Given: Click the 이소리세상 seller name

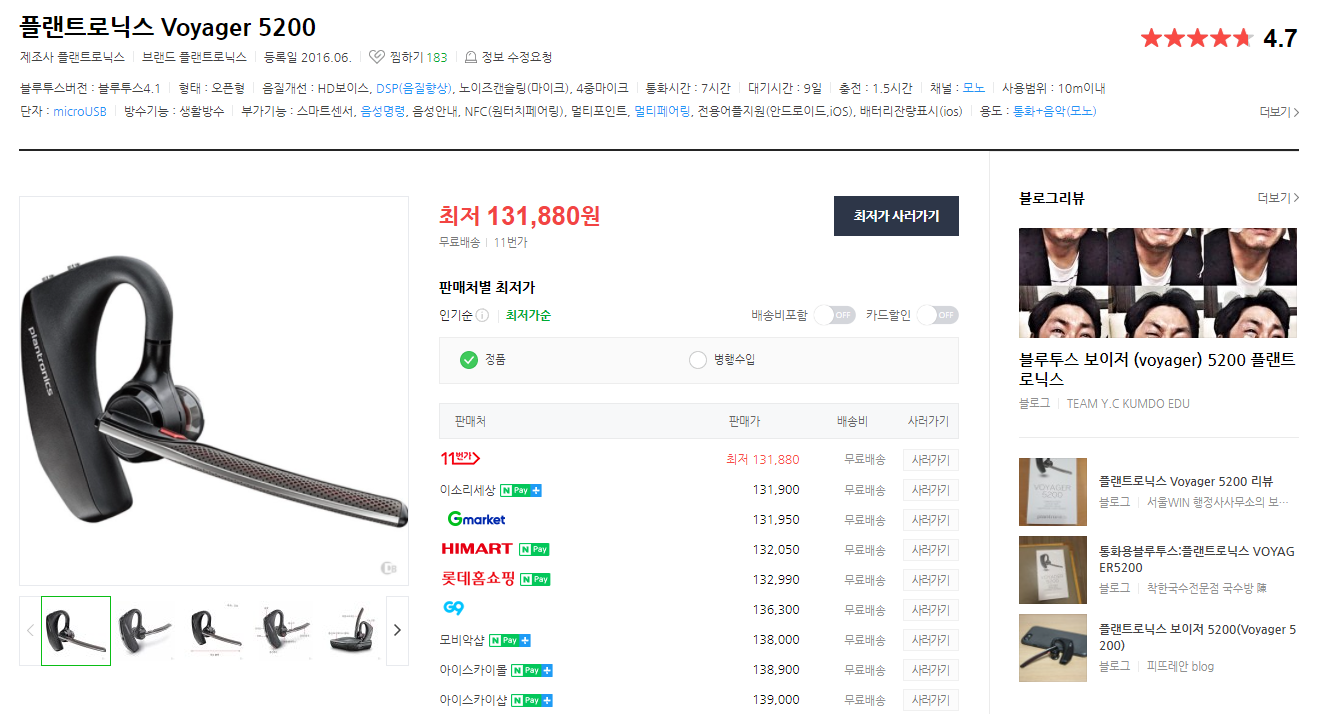Looking at the screenshot, I should click(x=467, y=490).
